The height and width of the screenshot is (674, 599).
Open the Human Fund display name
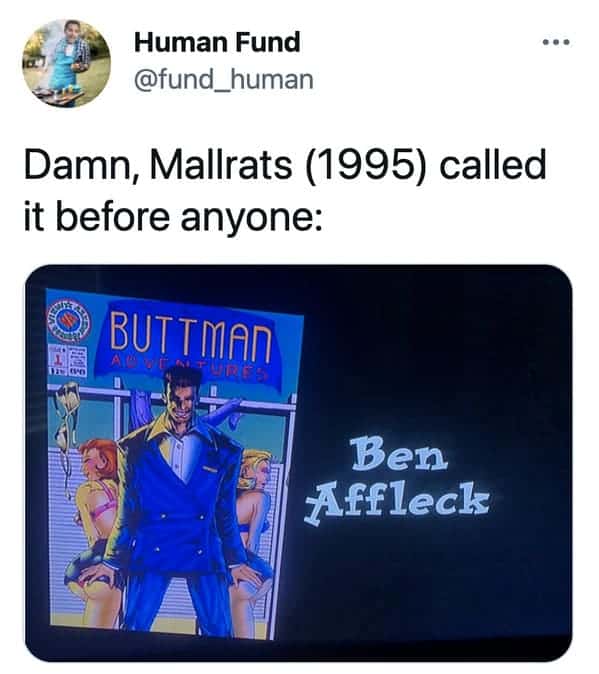217,42
